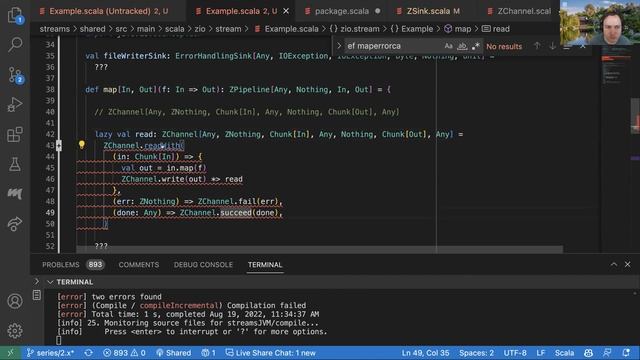The image size is (640, 360).
Task: Click the find input field 'ef maperrorca'
Action: pyautogui.click(x=393, y=46)
